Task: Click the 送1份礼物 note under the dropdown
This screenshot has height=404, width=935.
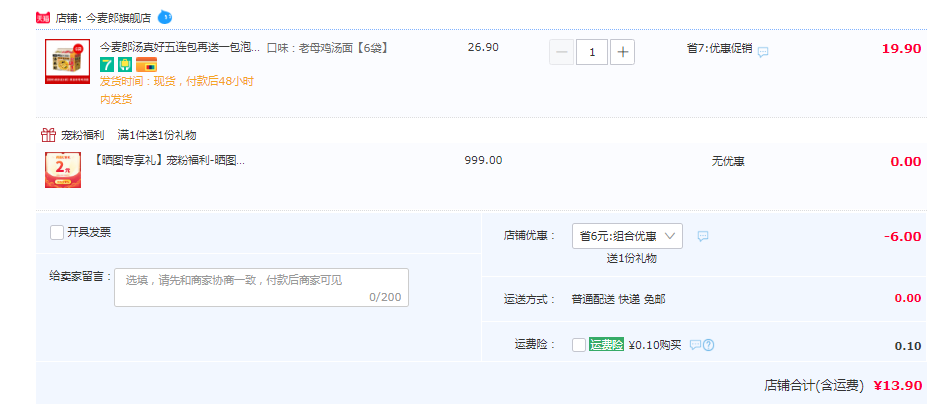Action: click(632, 259)
